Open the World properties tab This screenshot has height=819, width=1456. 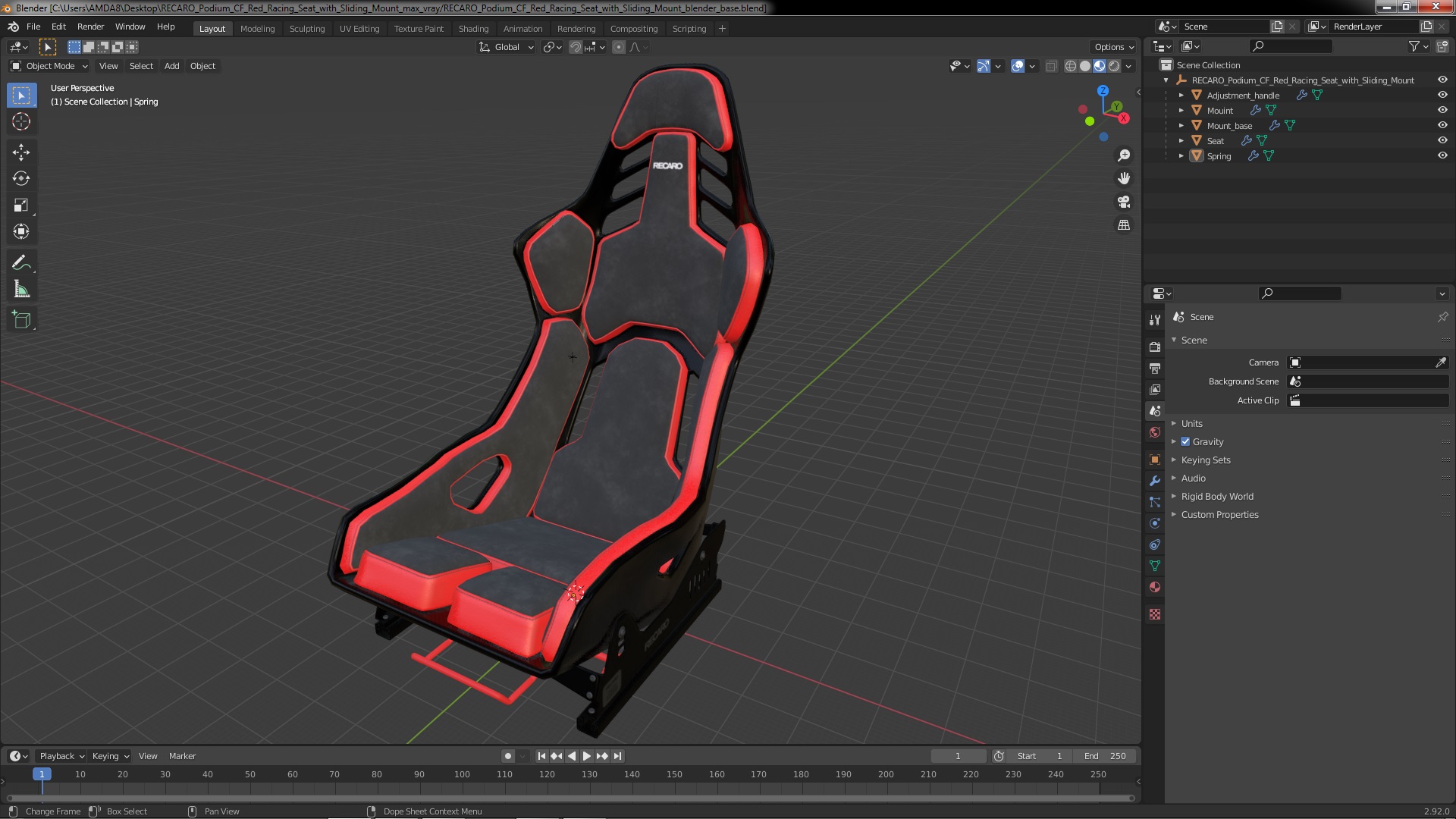click(1155, 432)
